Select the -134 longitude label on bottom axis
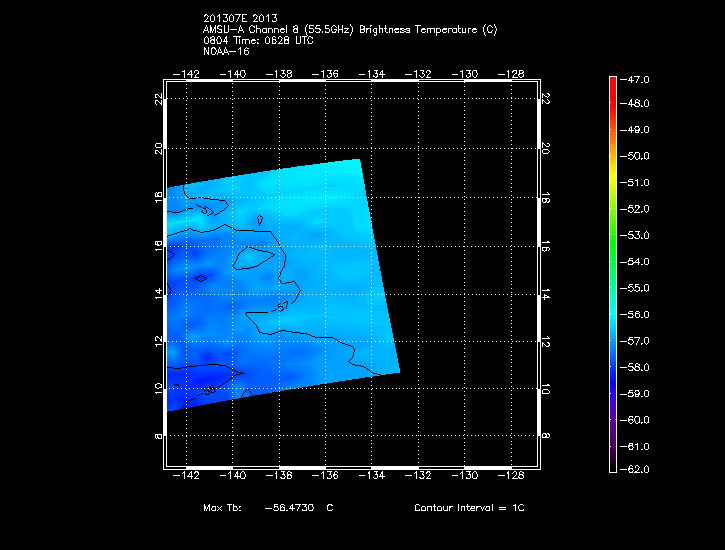This screenshot has height=550, width=725. 373,476
